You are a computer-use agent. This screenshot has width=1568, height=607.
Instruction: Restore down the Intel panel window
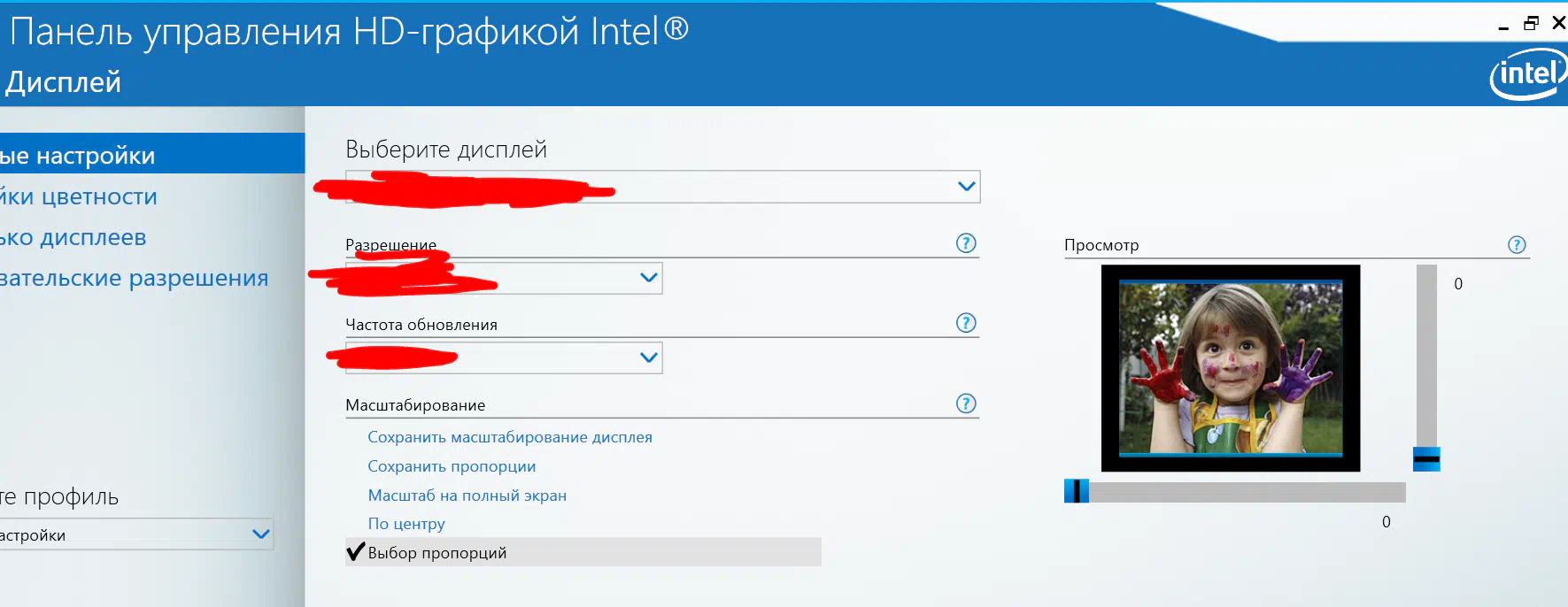pyautogui.click(x=1531, y=24)
